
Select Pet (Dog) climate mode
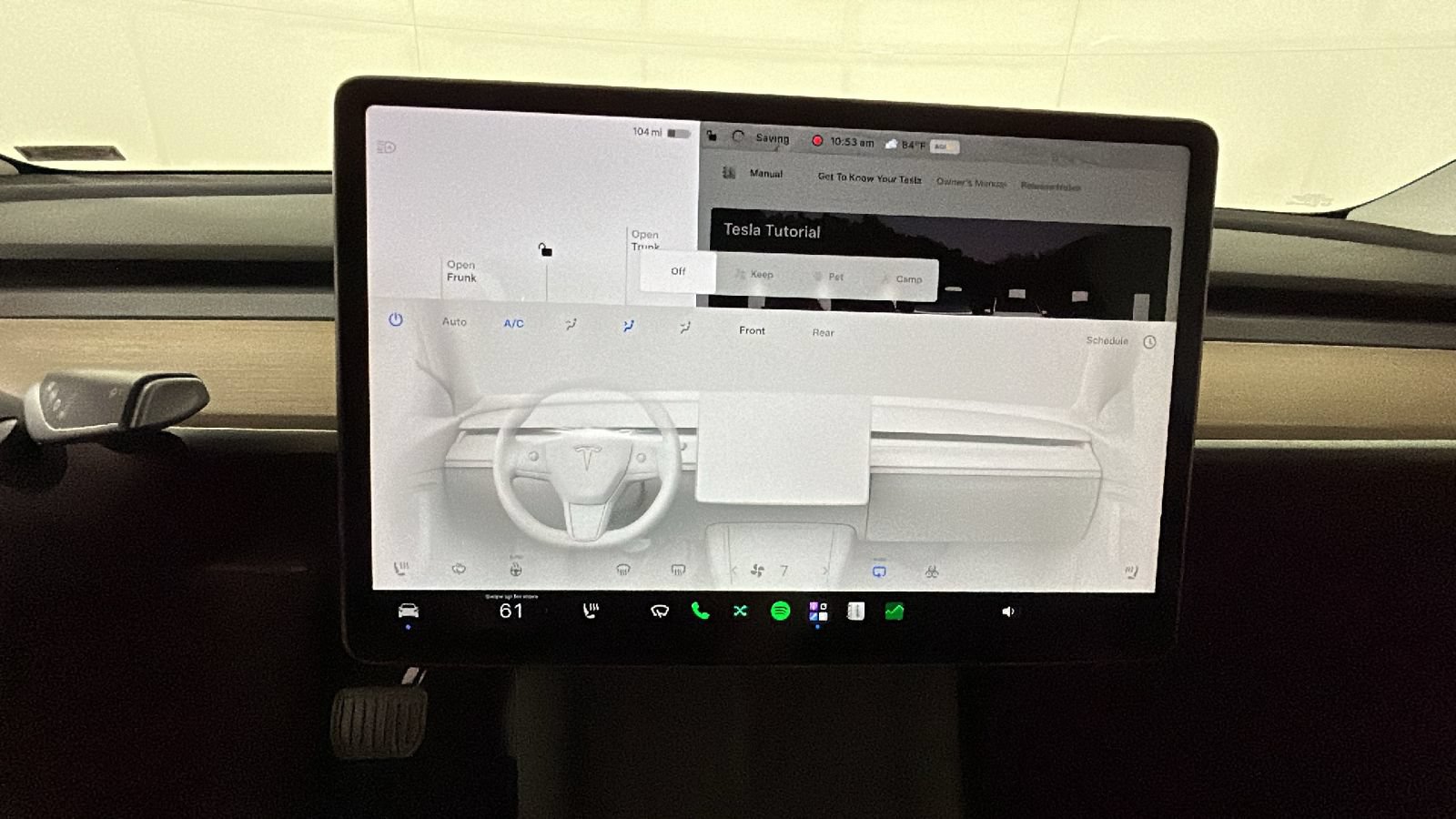click(829, 277)
